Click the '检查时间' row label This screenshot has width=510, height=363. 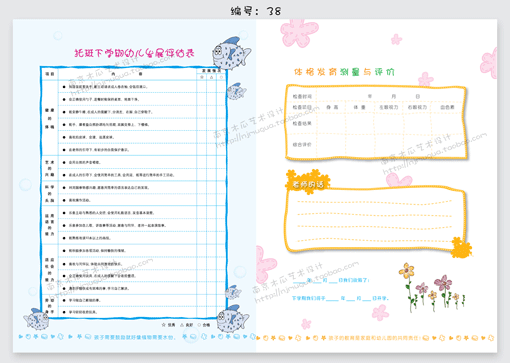pos(302,96)
